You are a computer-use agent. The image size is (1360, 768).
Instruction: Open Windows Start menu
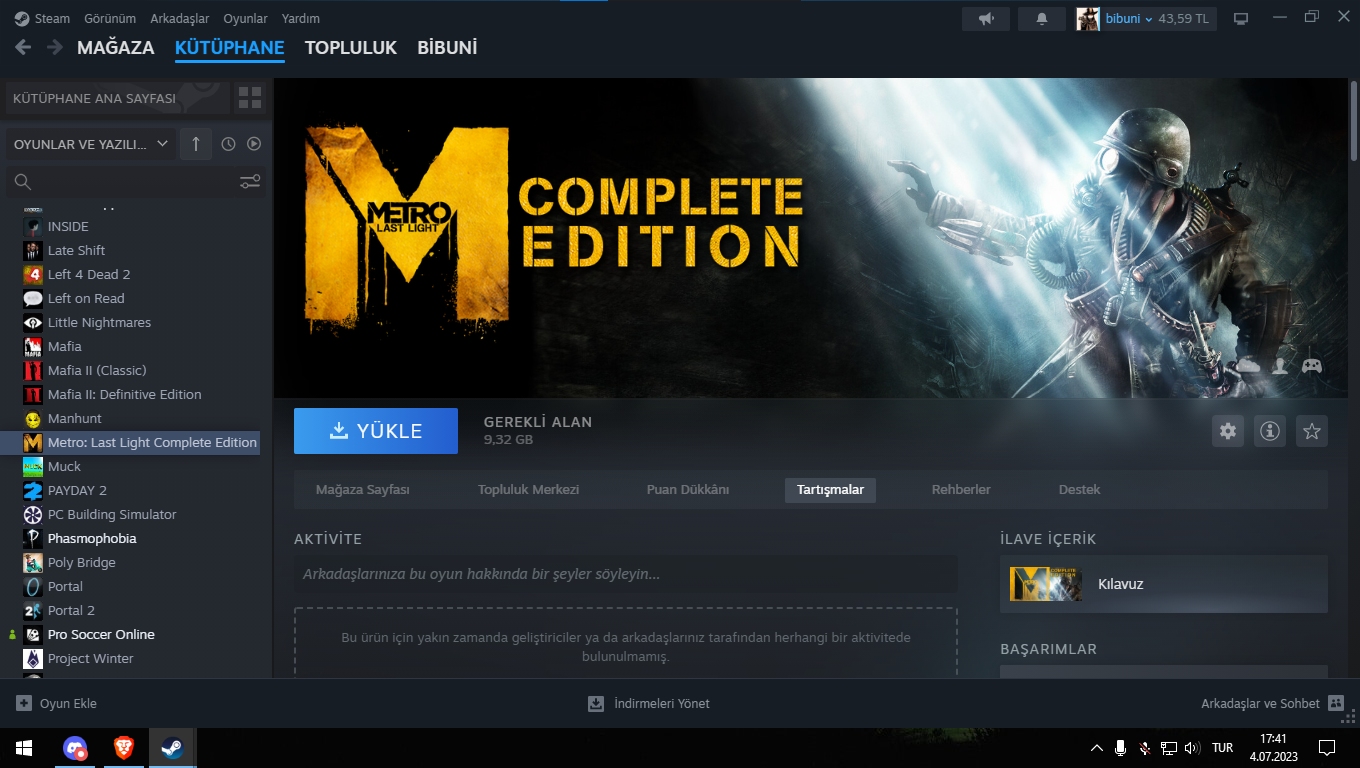click(24, 748)
